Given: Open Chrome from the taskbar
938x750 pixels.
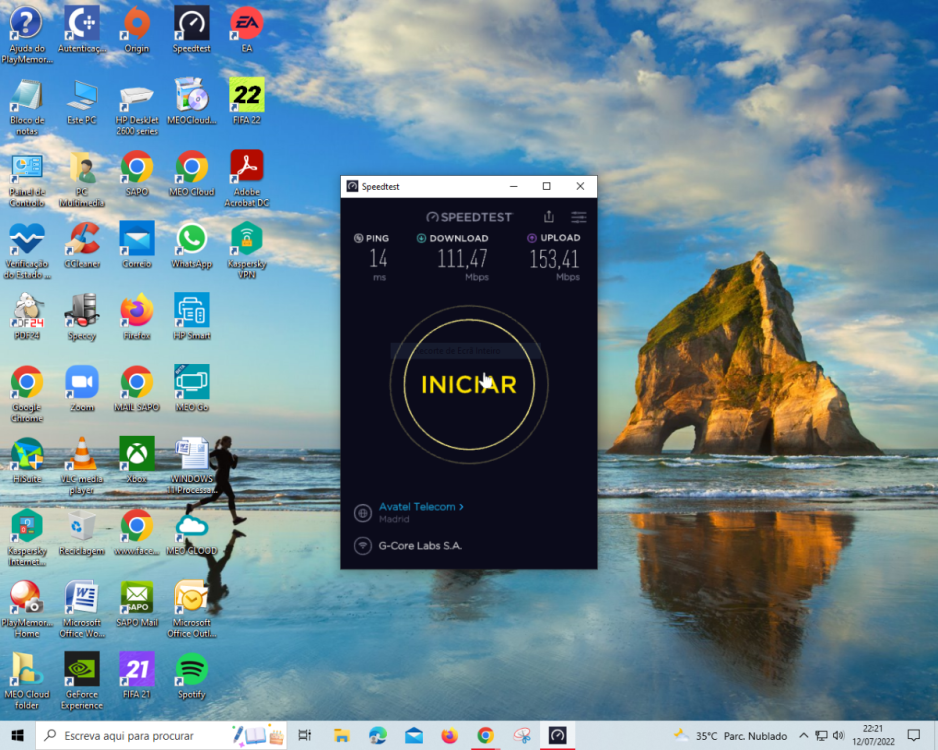Looking at the screenshot, I should tap(485, 736).
